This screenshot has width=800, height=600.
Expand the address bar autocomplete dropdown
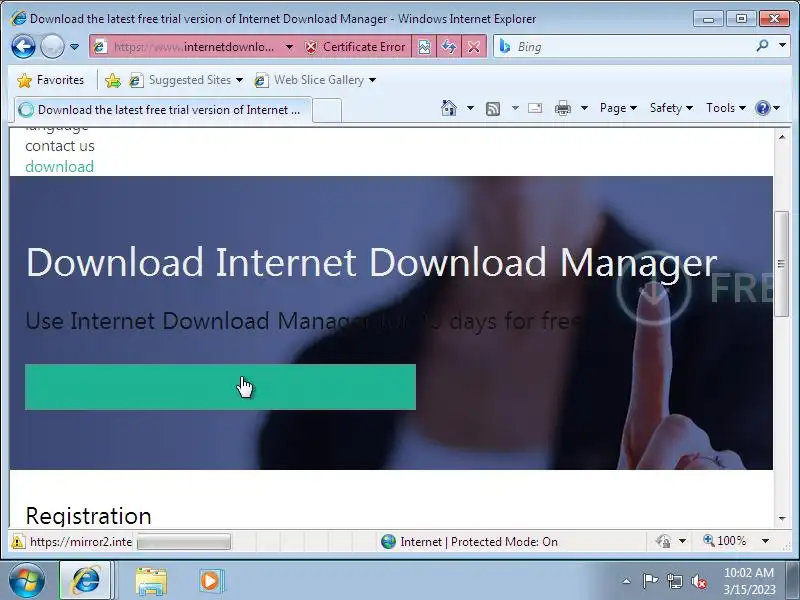(x=289, y=47)
